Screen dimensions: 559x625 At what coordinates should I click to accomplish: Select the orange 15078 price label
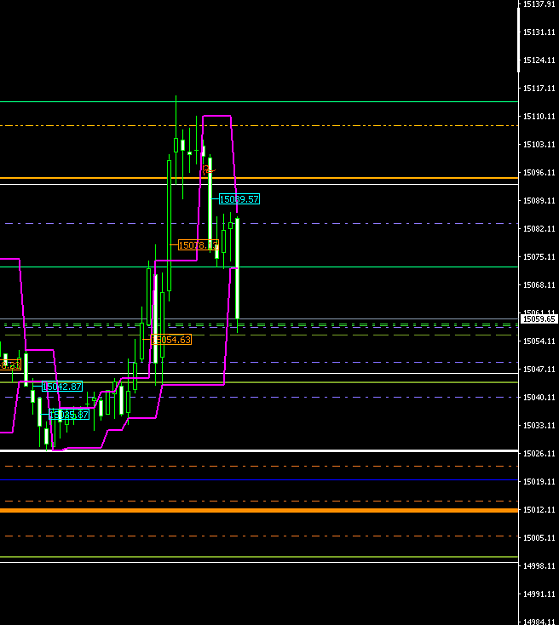click(x=198, y=245)
